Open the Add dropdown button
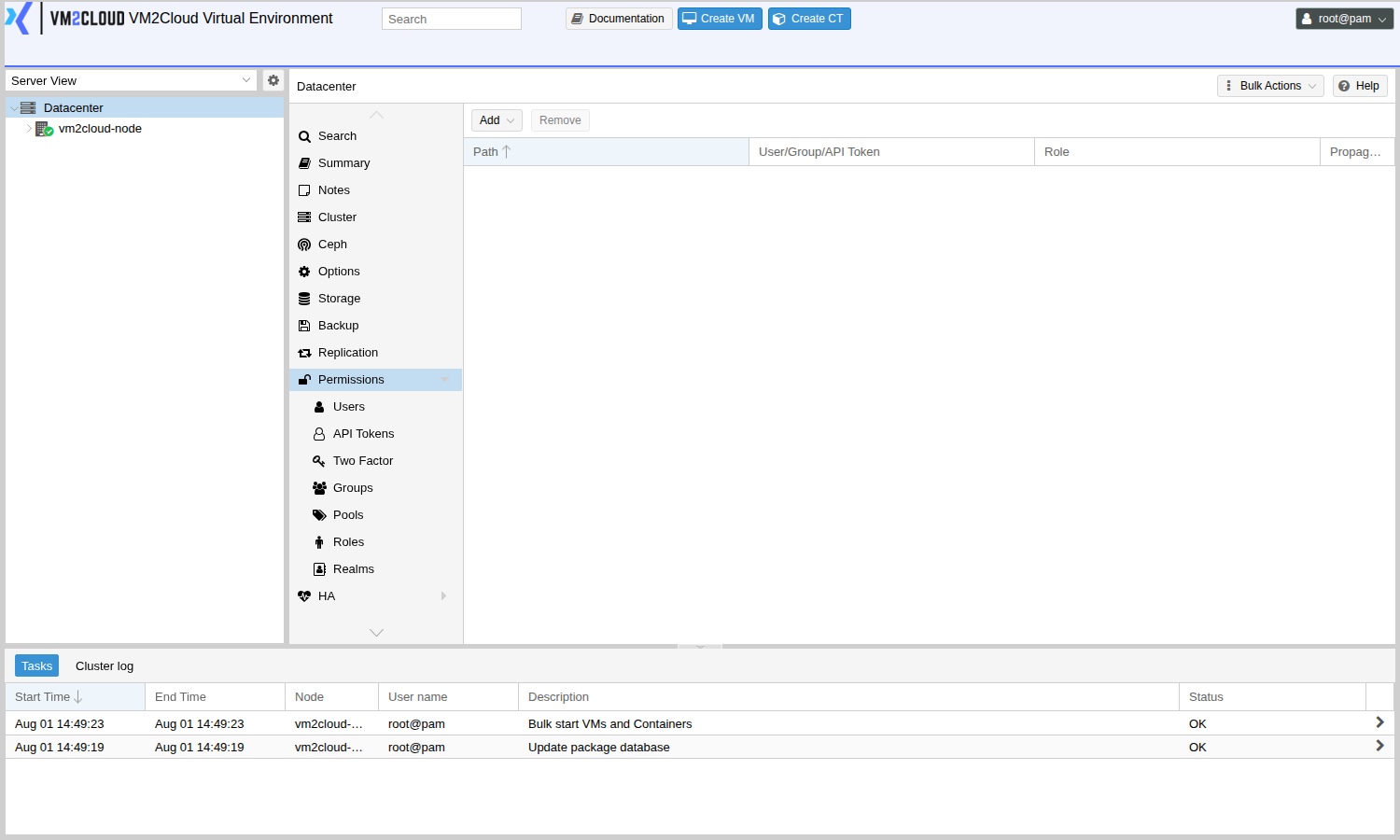1400x840 pixels. pyautogui.click(x=497, y=120)
